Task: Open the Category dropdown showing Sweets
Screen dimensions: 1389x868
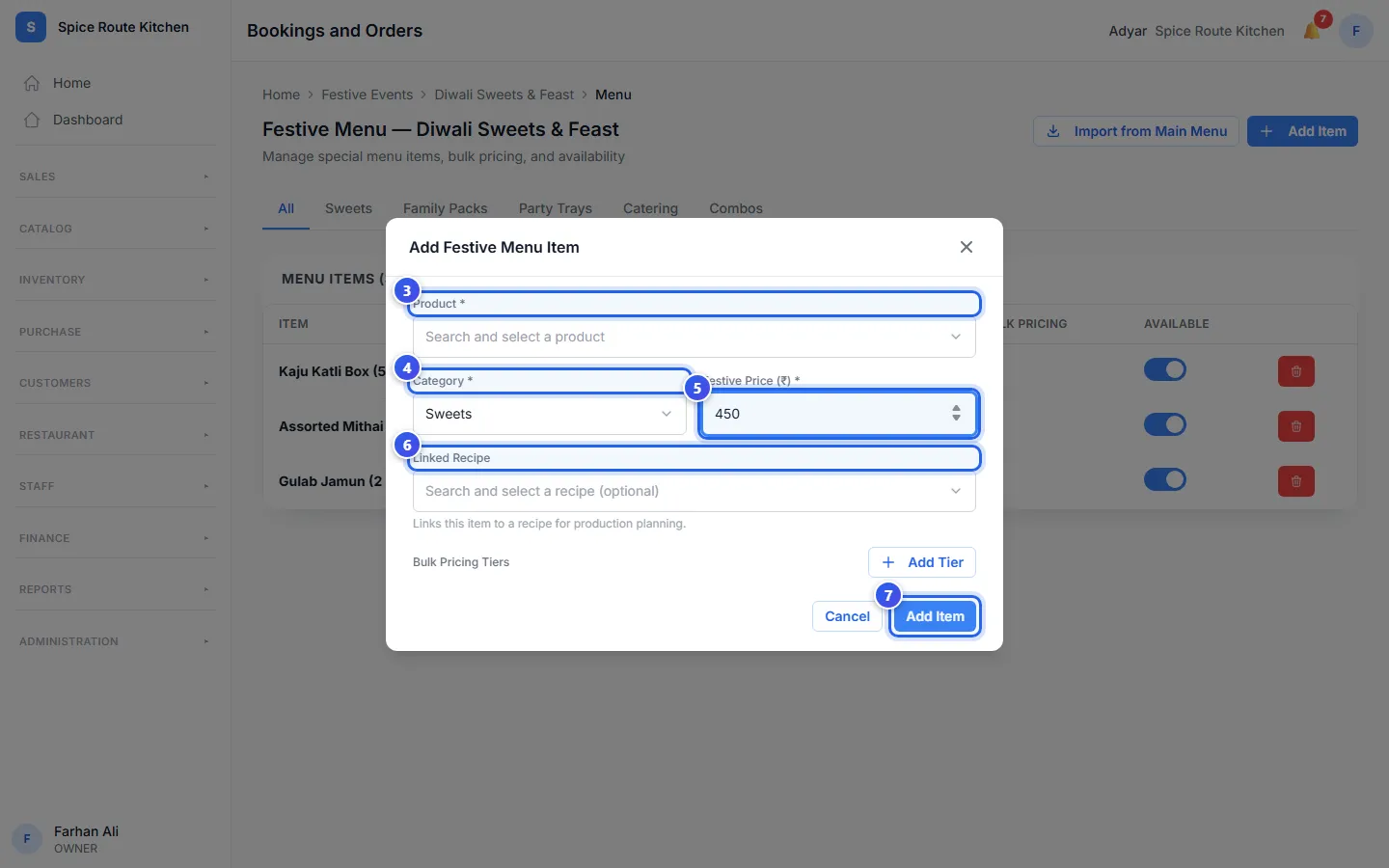Action: coord(550,415)
